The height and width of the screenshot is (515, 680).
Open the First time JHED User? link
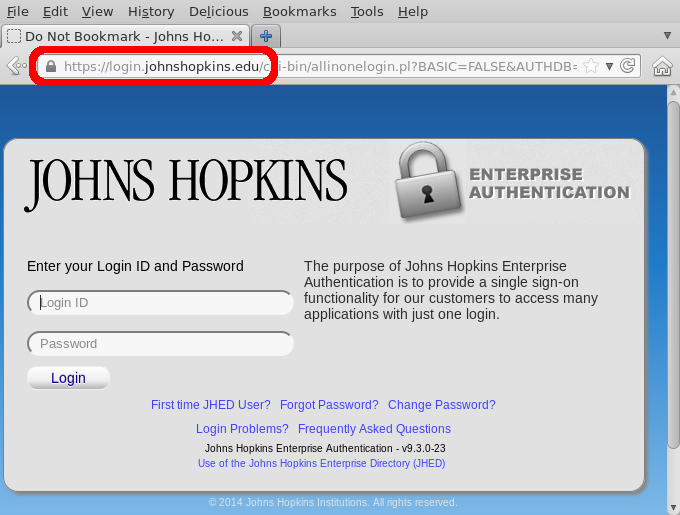pyautogui.click(x=211, y=405)
